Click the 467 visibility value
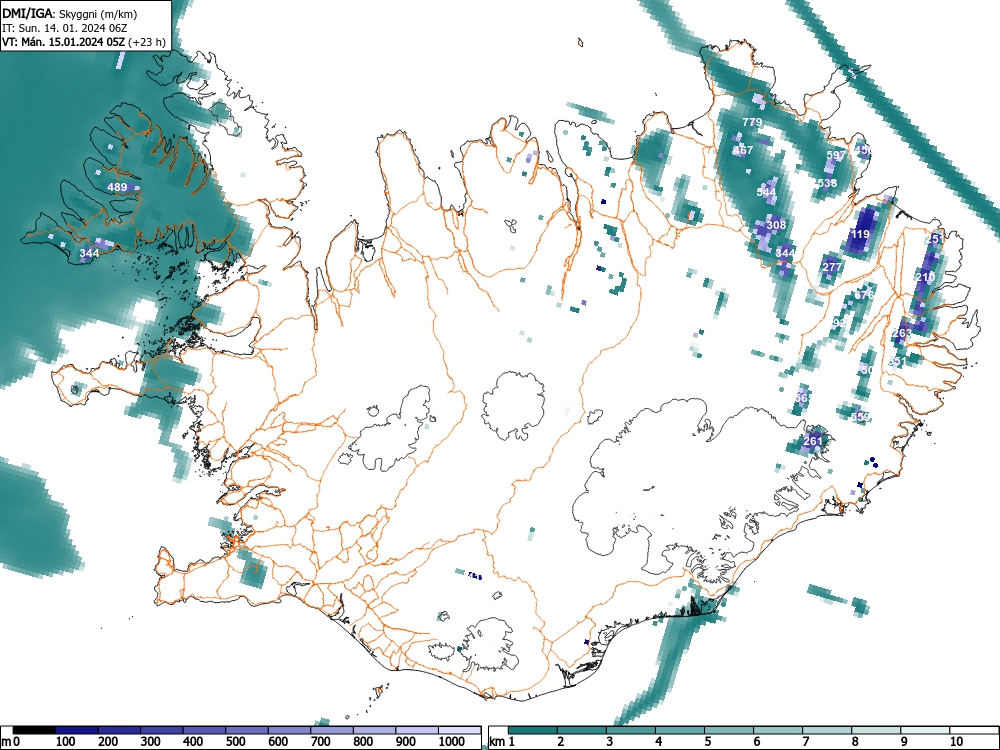 [742, 151]
